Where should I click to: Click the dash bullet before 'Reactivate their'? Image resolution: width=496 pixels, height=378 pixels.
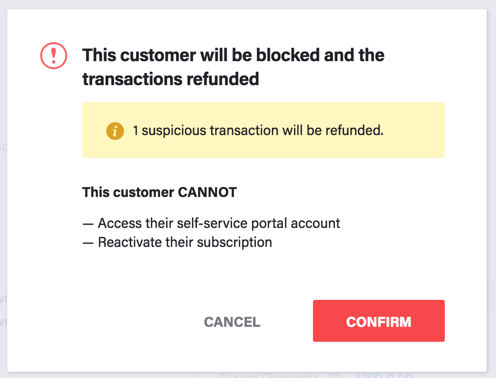click(x=88, y=243)
